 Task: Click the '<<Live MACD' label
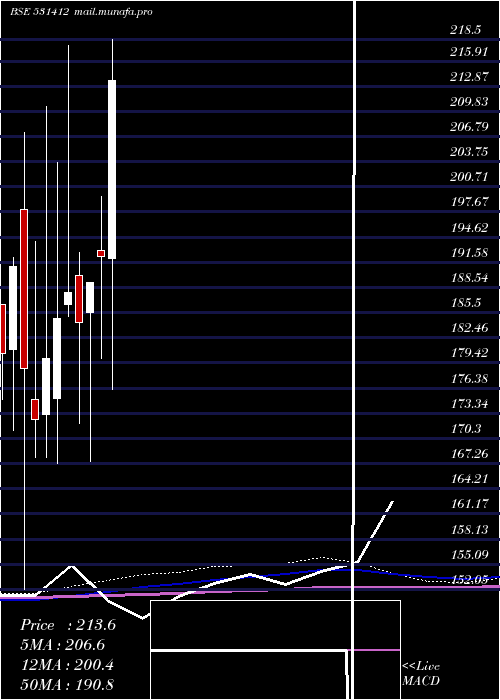tap(421, 673)
